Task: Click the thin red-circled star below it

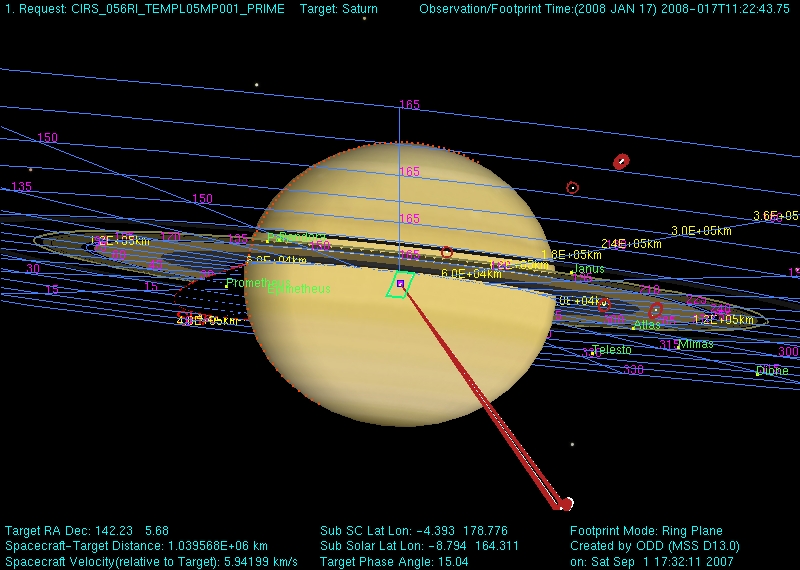Action: click(x=572, y=187)
